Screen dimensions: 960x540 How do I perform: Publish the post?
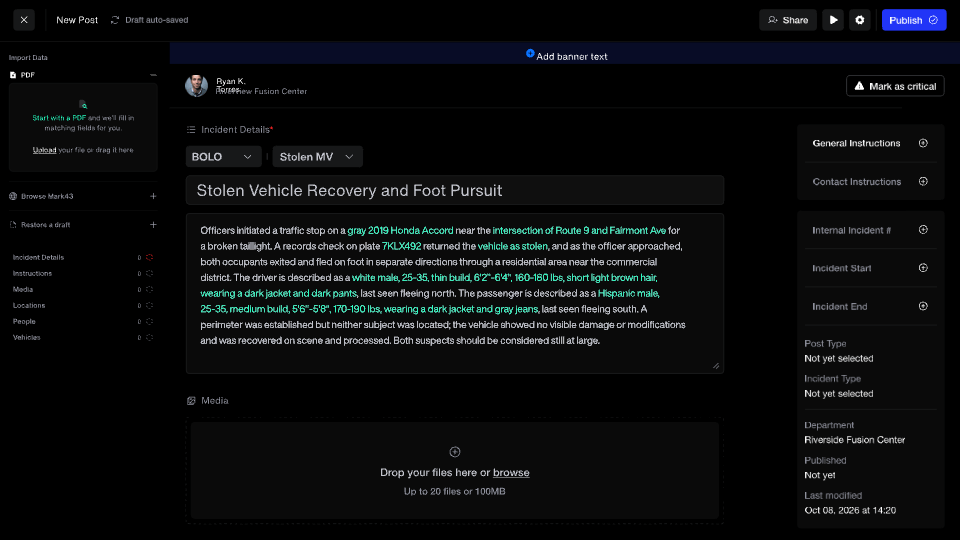point(913,20)
